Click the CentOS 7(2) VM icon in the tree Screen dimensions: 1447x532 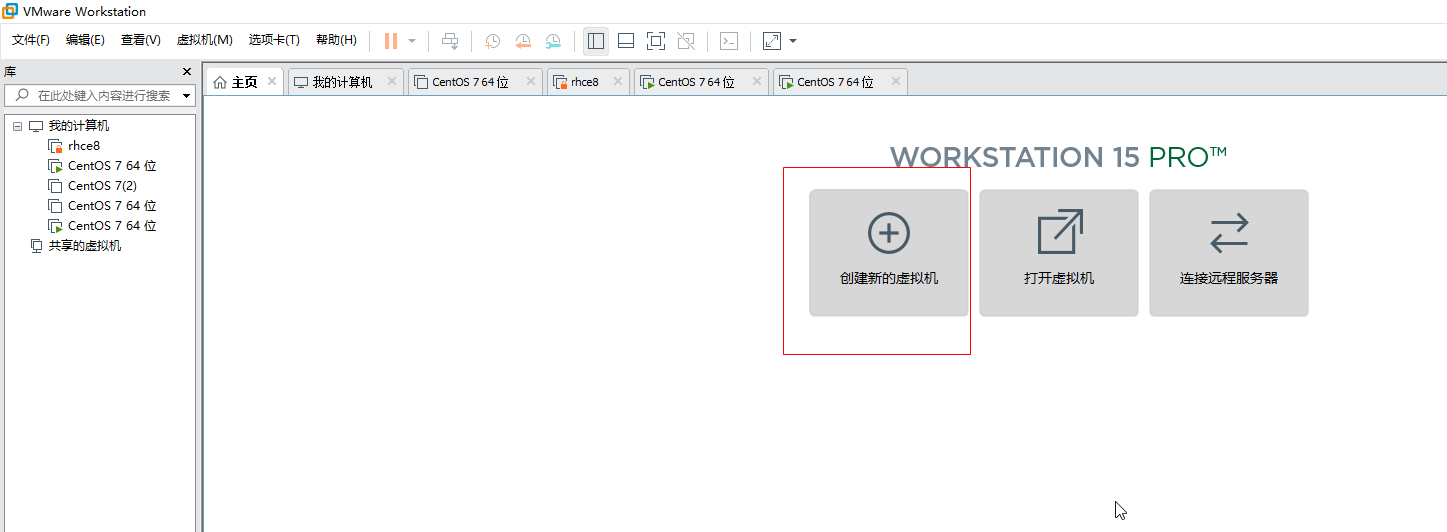(56, 186)
